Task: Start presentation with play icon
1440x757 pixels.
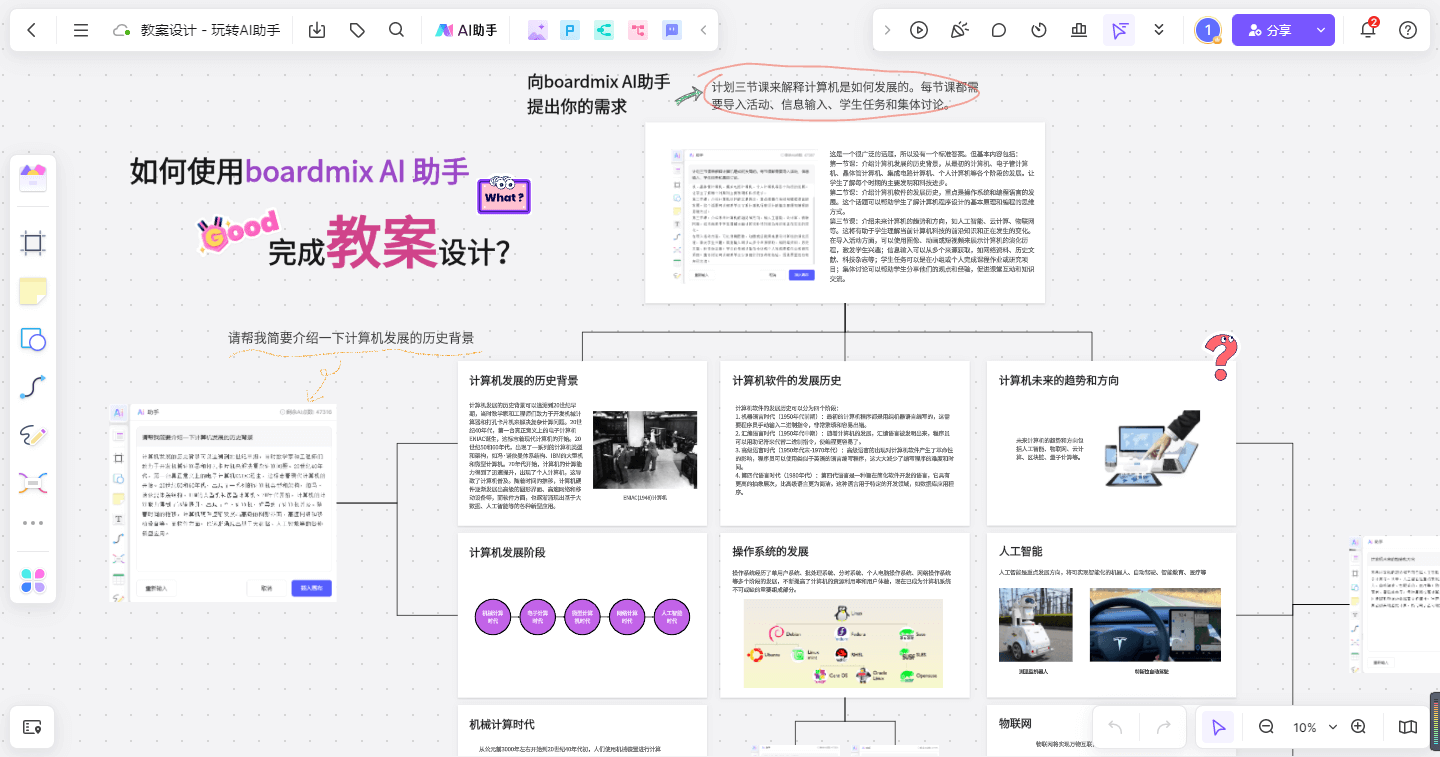Action: [x=919, y=30]
